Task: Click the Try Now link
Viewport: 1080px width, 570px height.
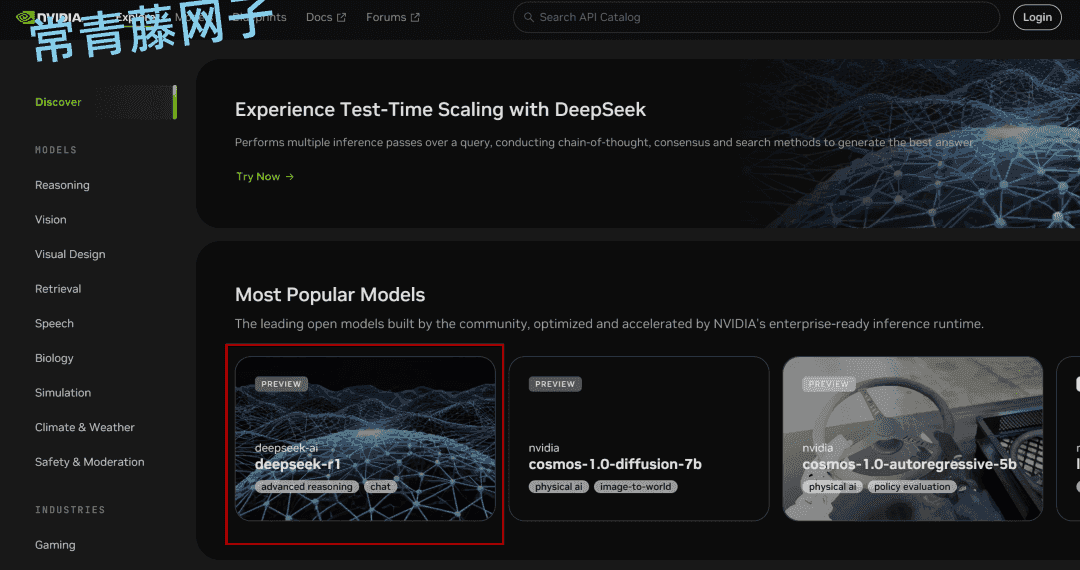Action: click(265, 176)
